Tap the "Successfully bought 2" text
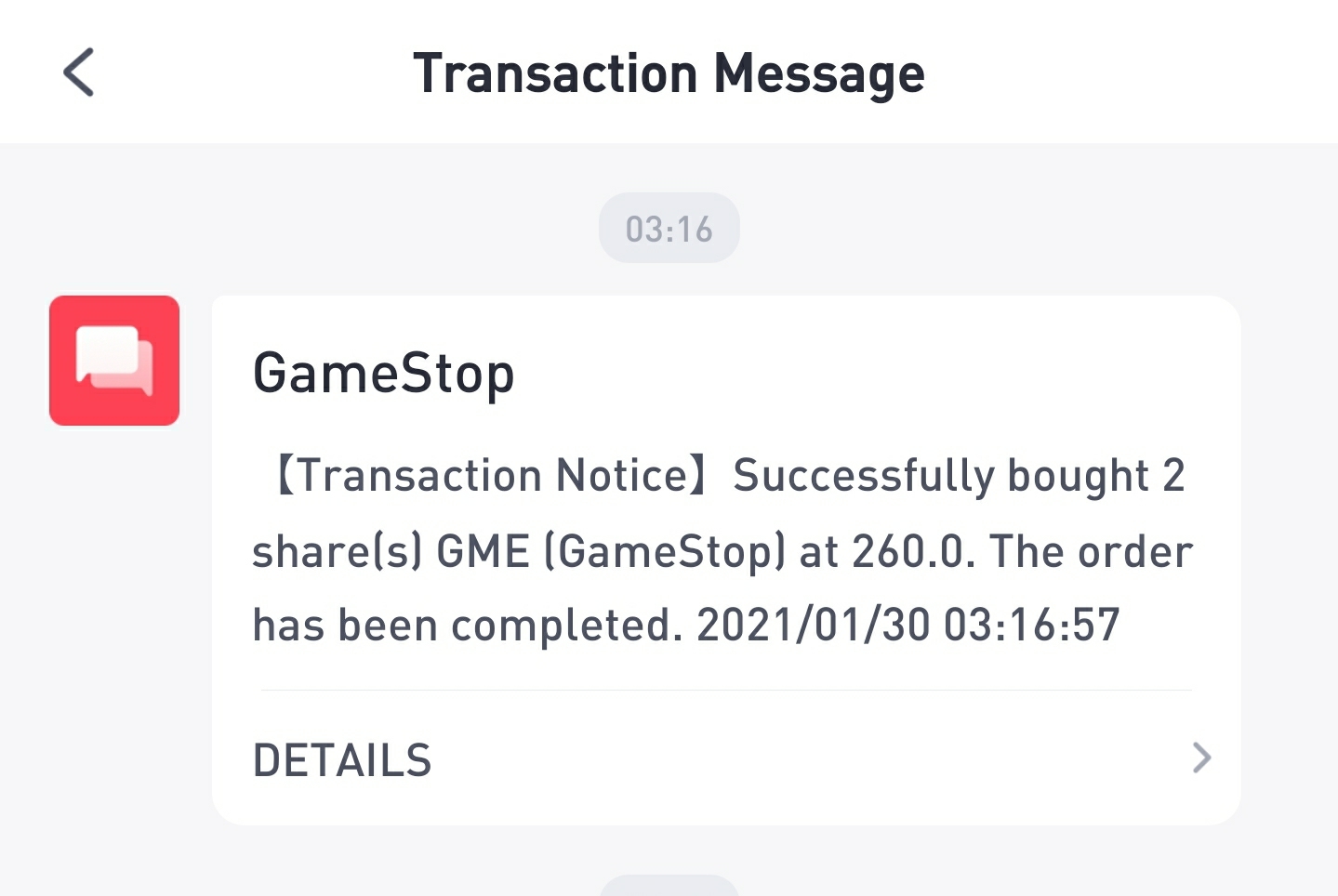 (958, 476)
